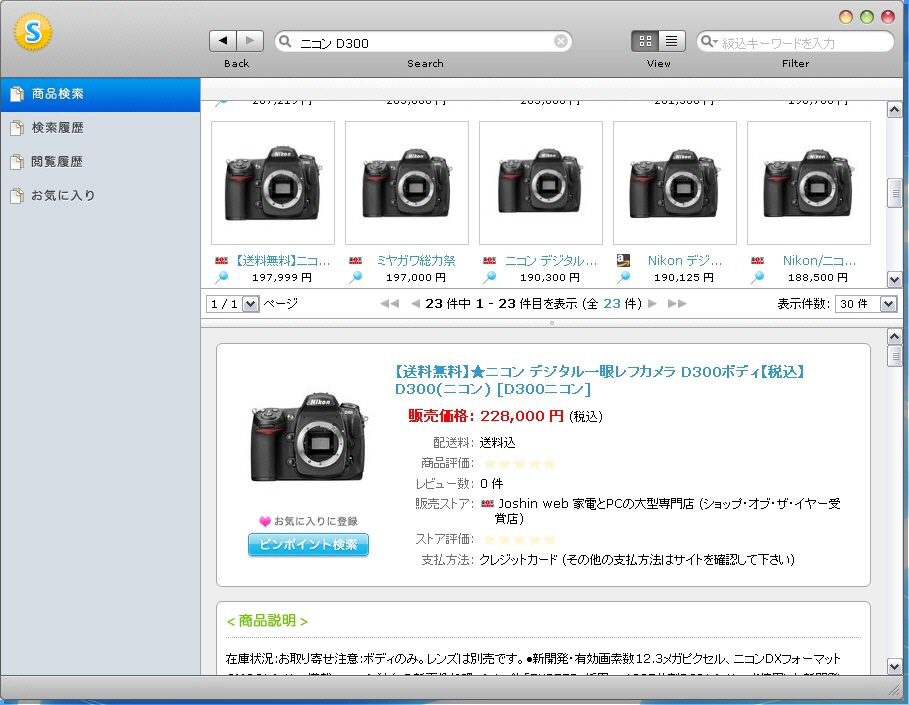Click the 228,000 円 price text
The height and width of the screenshot is (705, 909).
tap(522, 416)
